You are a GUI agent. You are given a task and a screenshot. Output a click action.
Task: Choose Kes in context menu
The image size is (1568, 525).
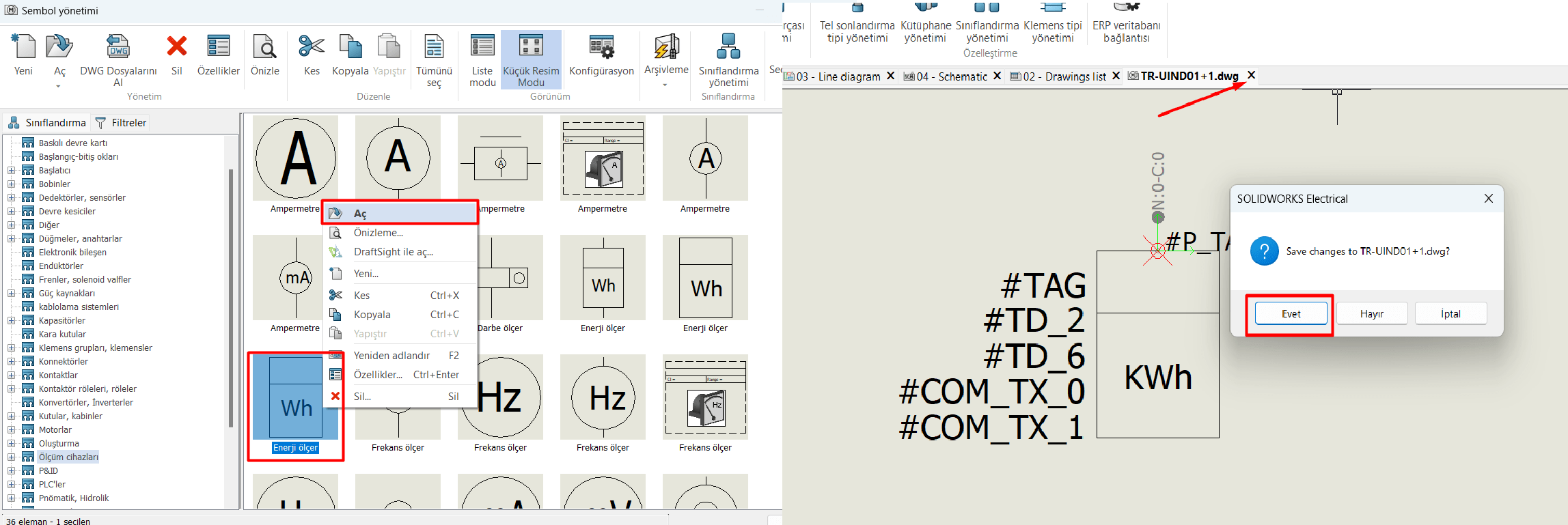point(400,295)
